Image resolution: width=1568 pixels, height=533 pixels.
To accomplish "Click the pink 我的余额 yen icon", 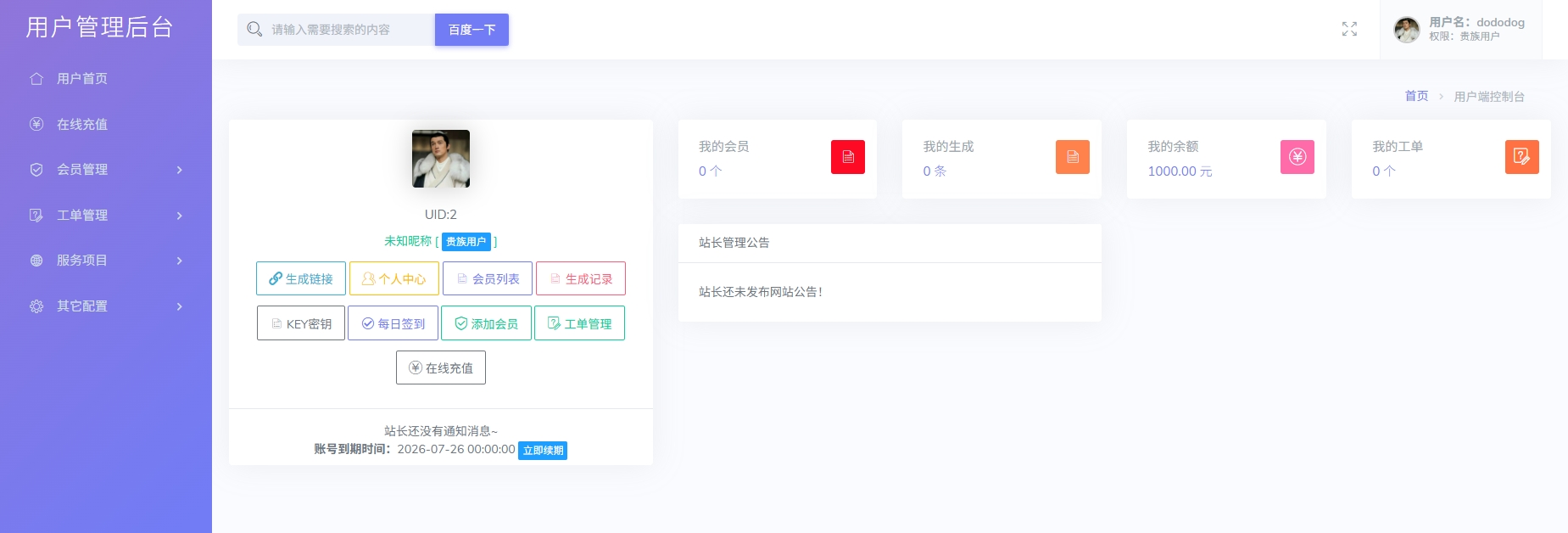I will pyautogui.click(x=1297, y=157).
